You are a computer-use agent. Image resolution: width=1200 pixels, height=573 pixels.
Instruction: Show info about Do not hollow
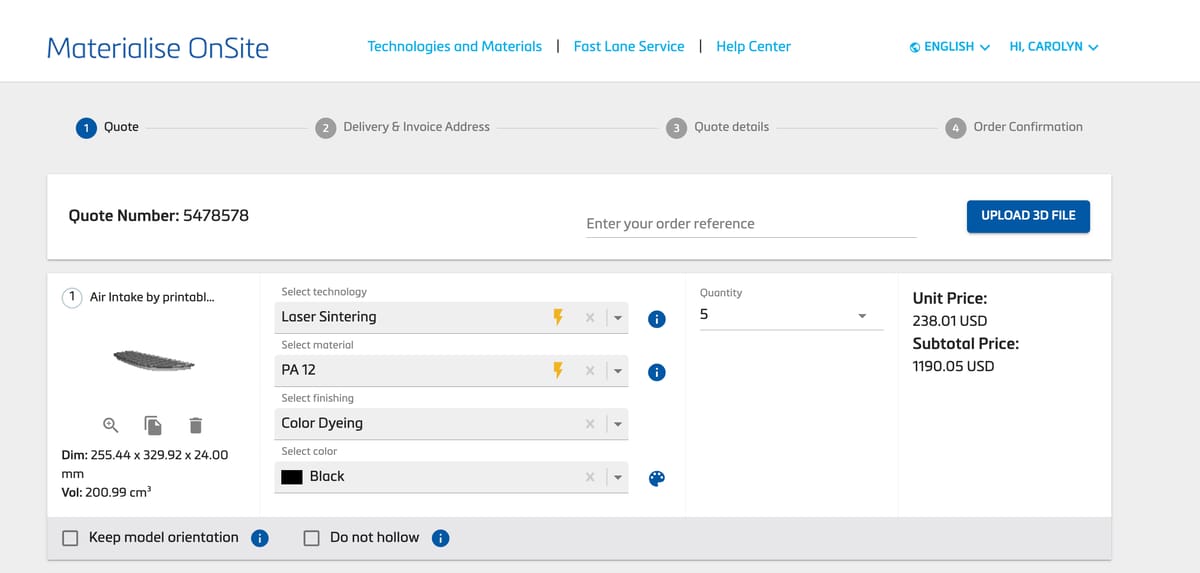point(440,538)
